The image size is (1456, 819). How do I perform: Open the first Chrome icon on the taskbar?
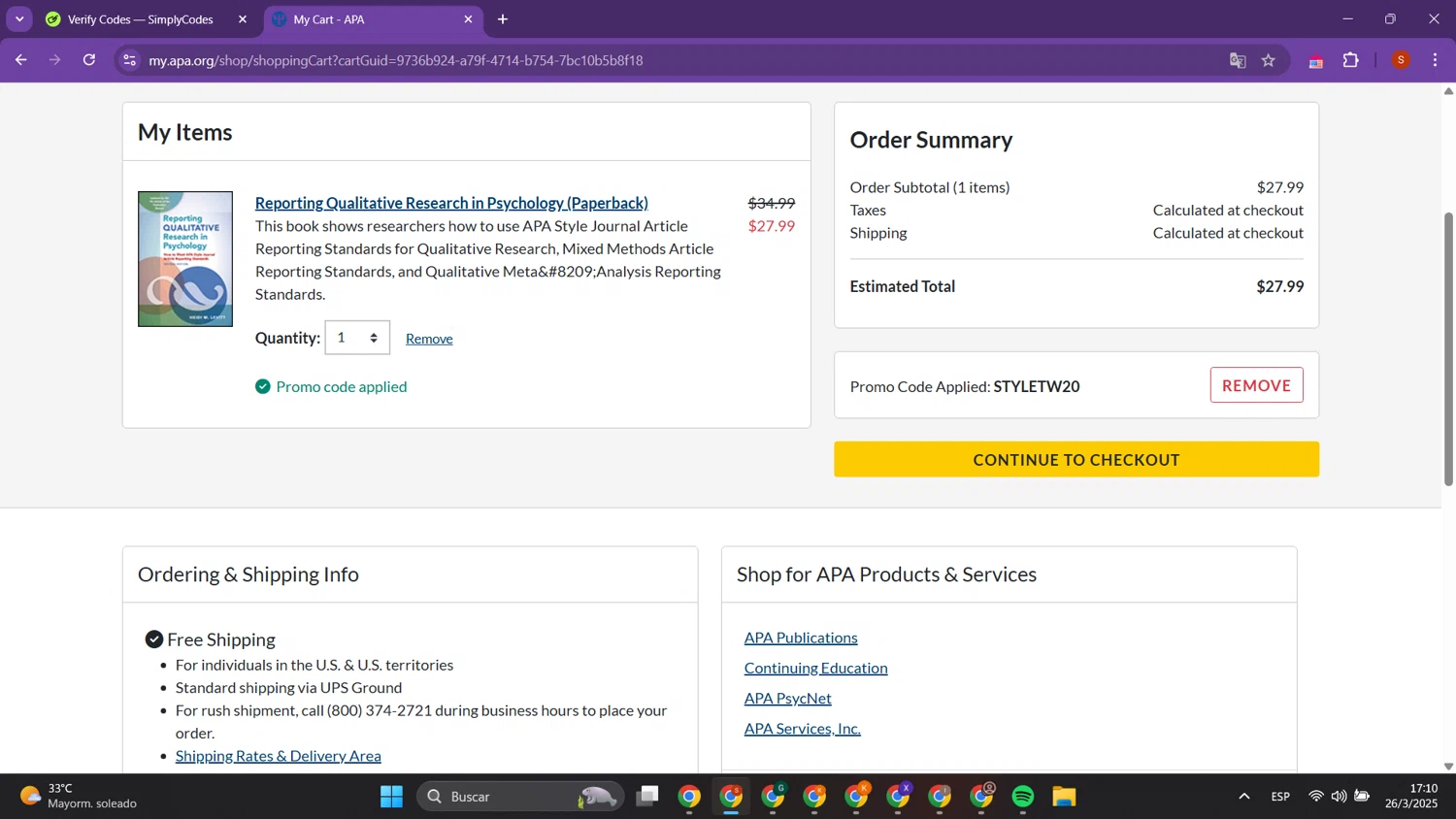(x=689, y=797)
